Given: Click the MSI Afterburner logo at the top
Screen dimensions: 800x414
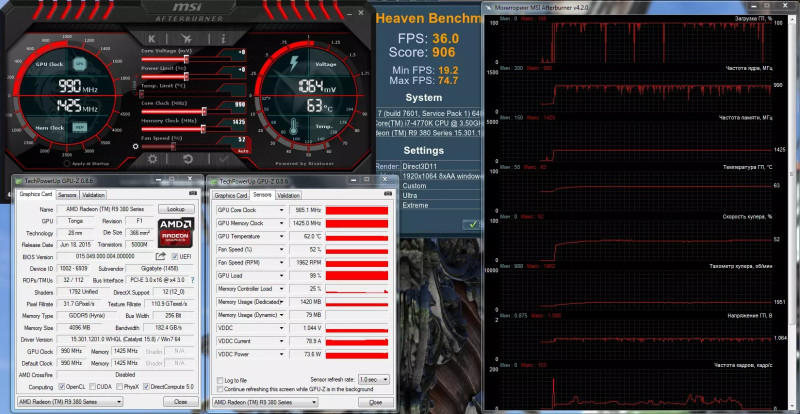Looking at the screenshot, I should tap(189, 12).
